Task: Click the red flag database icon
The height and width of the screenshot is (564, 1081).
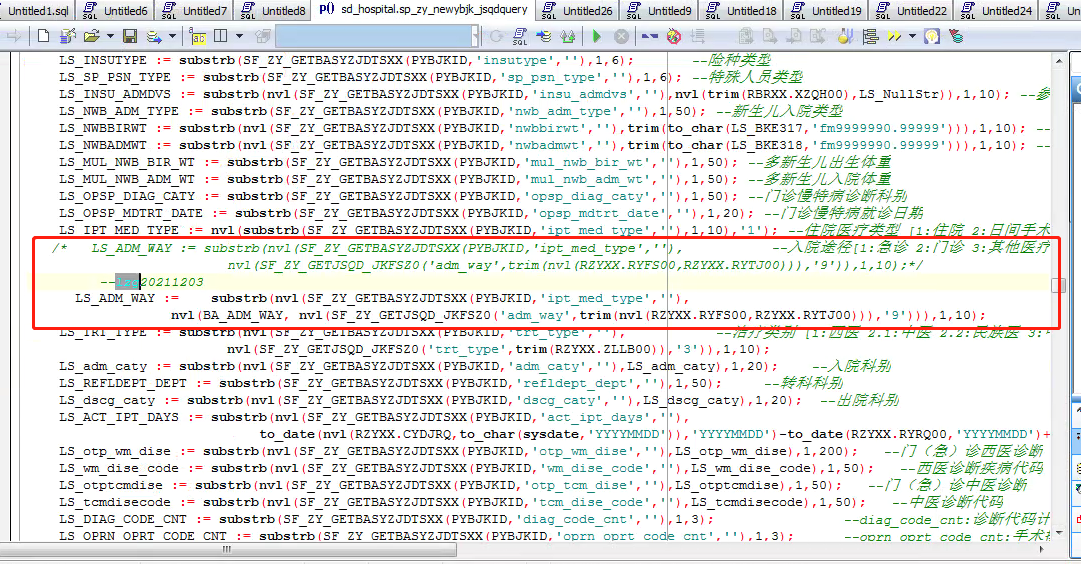Action: click(956, 36)
